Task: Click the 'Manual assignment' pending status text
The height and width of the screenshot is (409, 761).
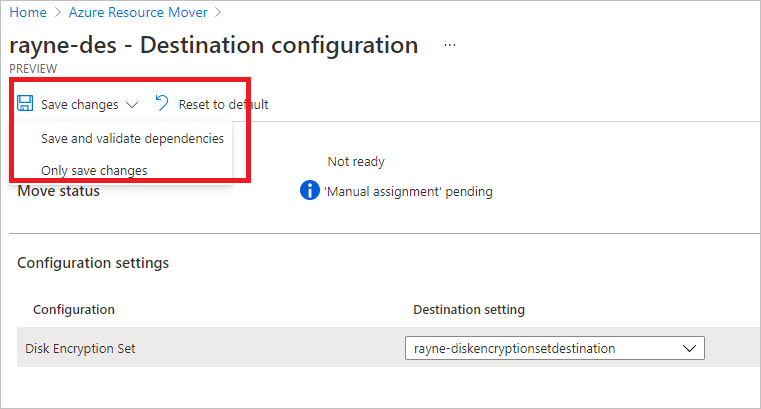Action: point(408,191)
